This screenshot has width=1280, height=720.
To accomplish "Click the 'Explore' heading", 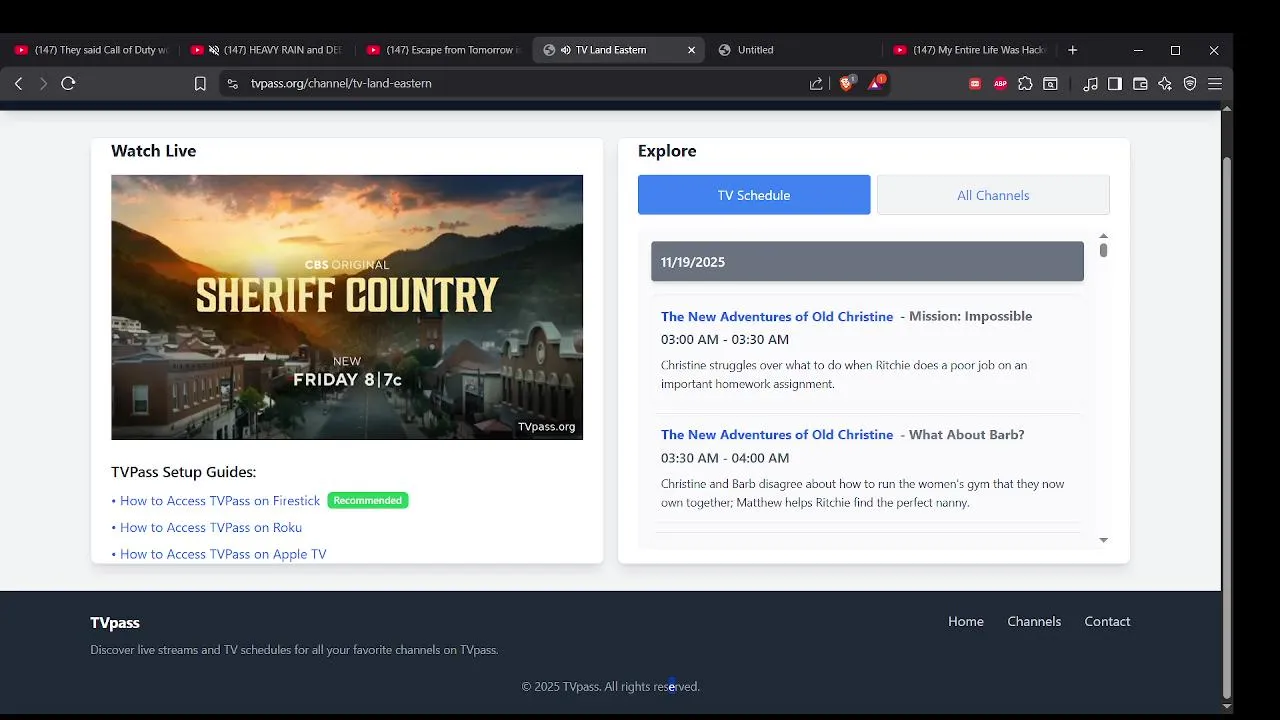I will [667, 151].
